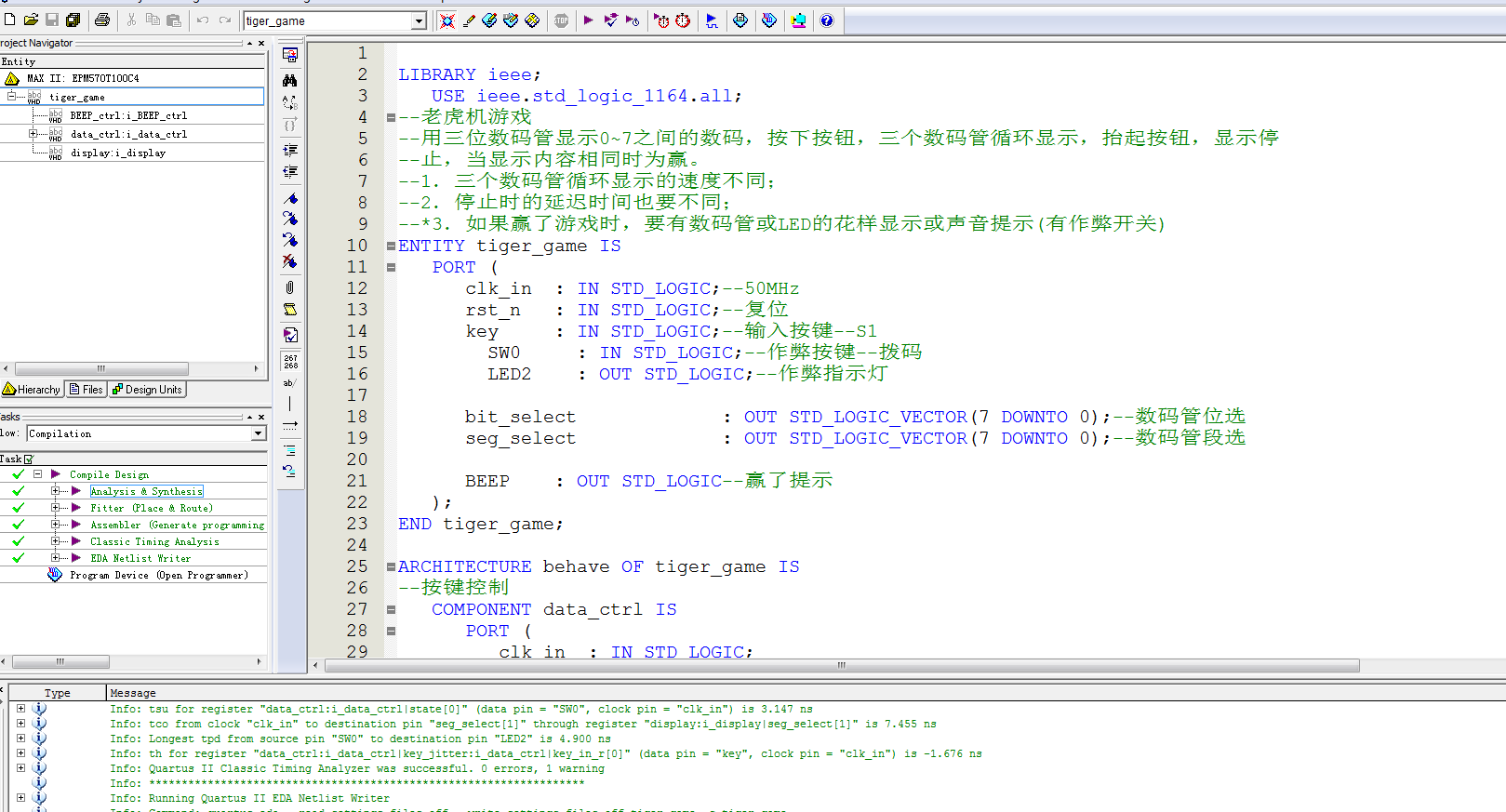1506x812 pixels.
Task: Toggle line numbers with the 267/268 icon
Action: [290, 361]
